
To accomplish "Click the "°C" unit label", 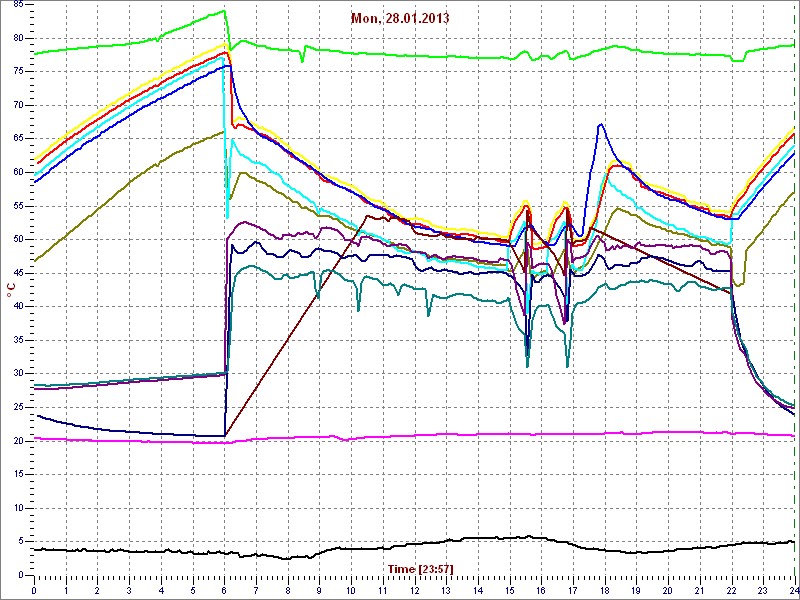I will [11, 291].
